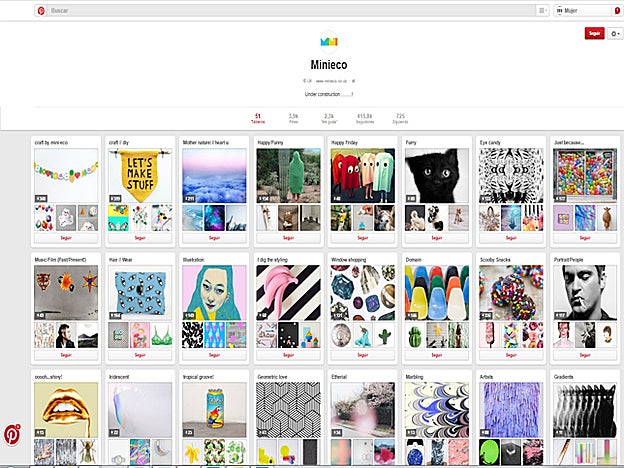Follow Minieco with the red Seguir button
This screenshot has width=624, height=468.
click(594, 33)
